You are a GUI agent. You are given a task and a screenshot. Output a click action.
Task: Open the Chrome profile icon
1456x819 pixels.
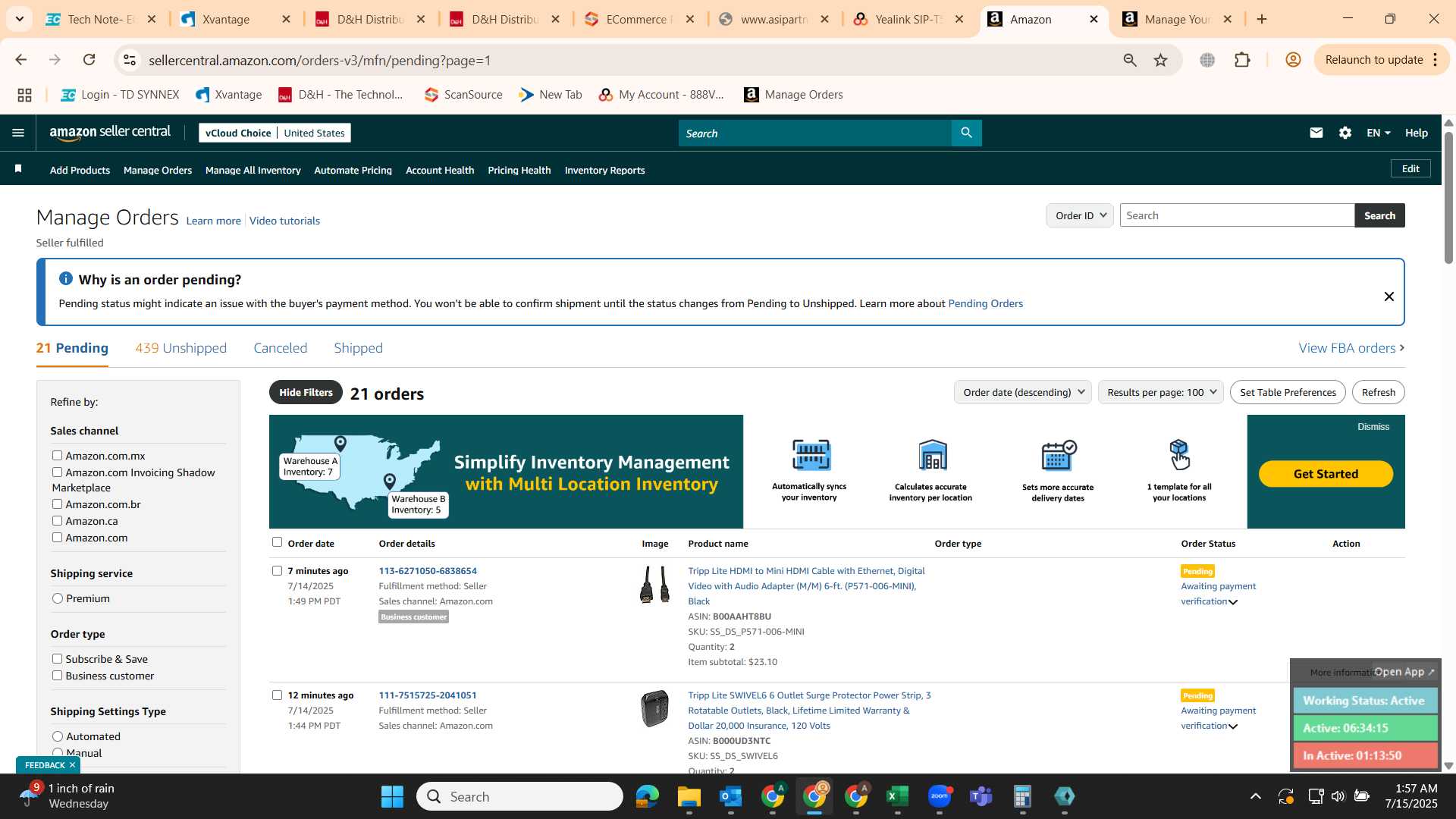point(1294,60)
